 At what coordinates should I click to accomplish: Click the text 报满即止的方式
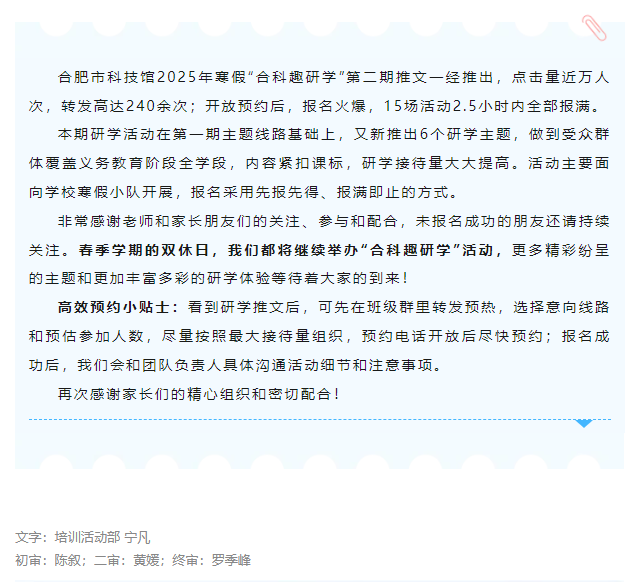(392, 192)
